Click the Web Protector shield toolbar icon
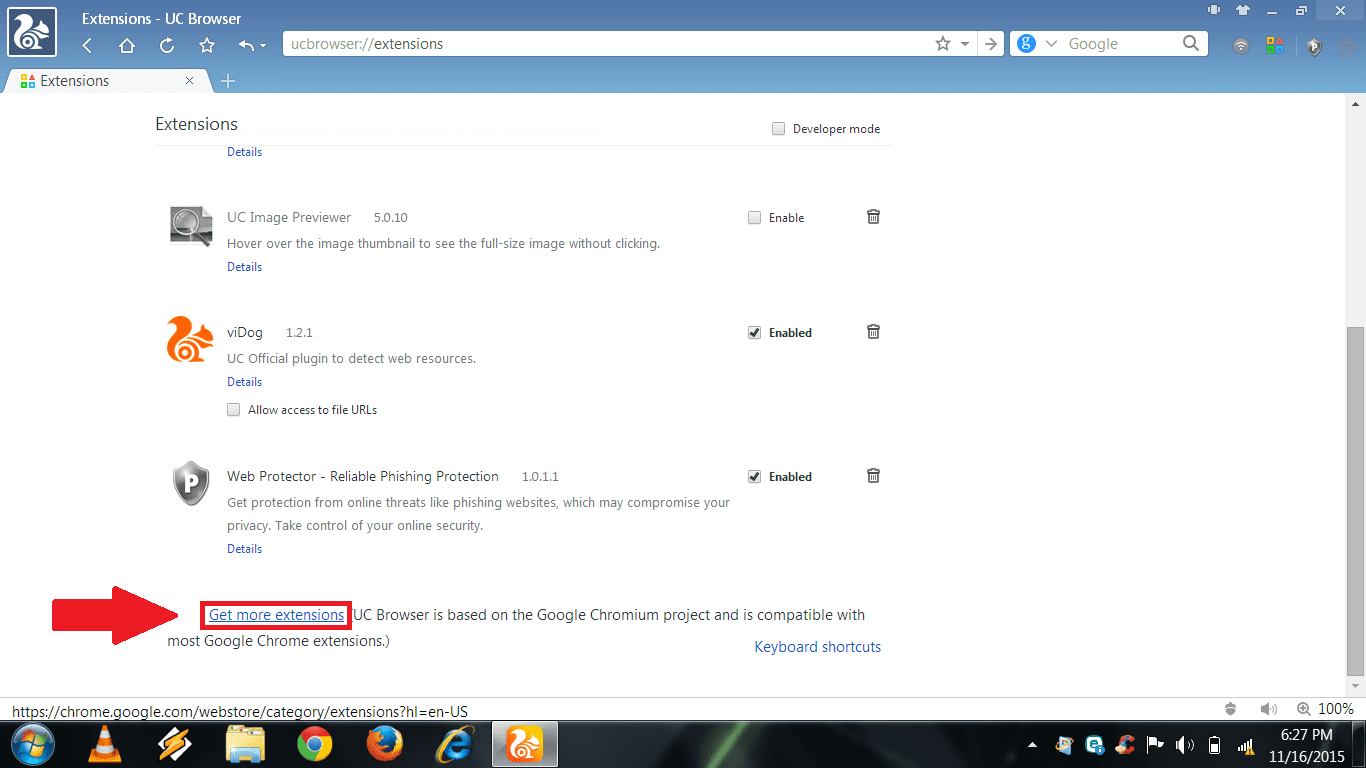 point(1314,46)
